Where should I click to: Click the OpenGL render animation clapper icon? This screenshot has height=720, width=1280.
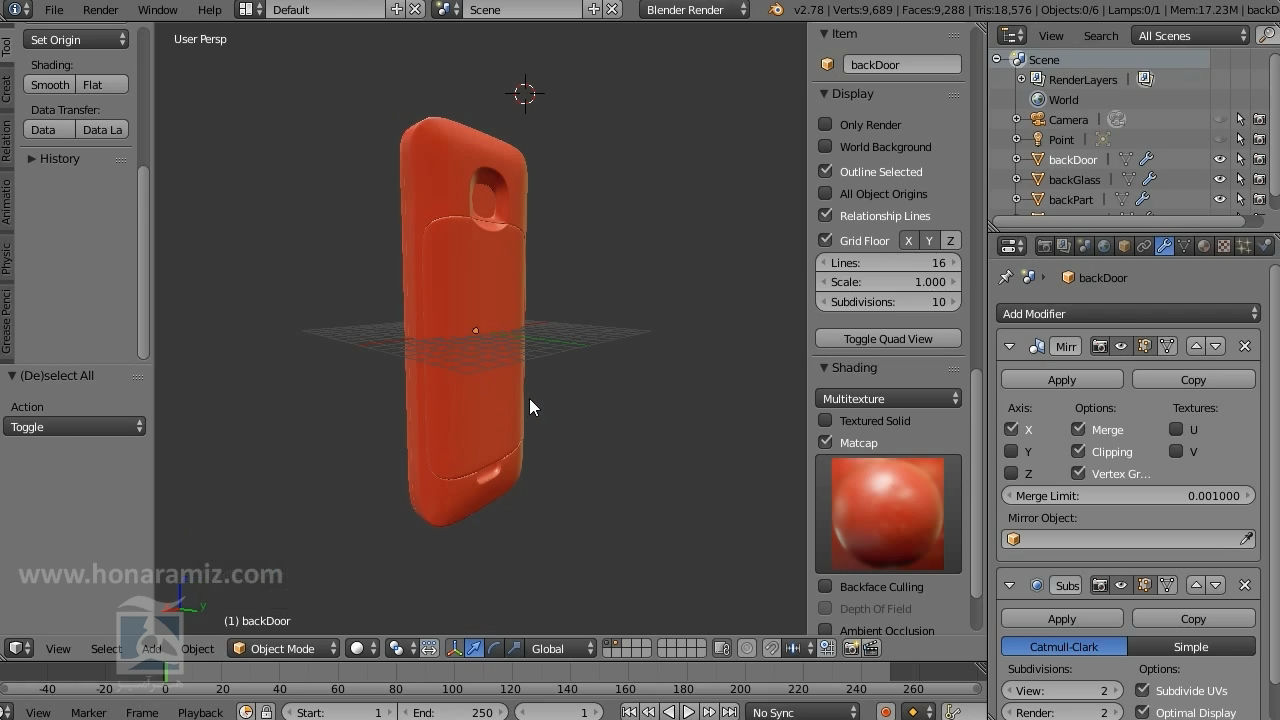click(871, 648)
